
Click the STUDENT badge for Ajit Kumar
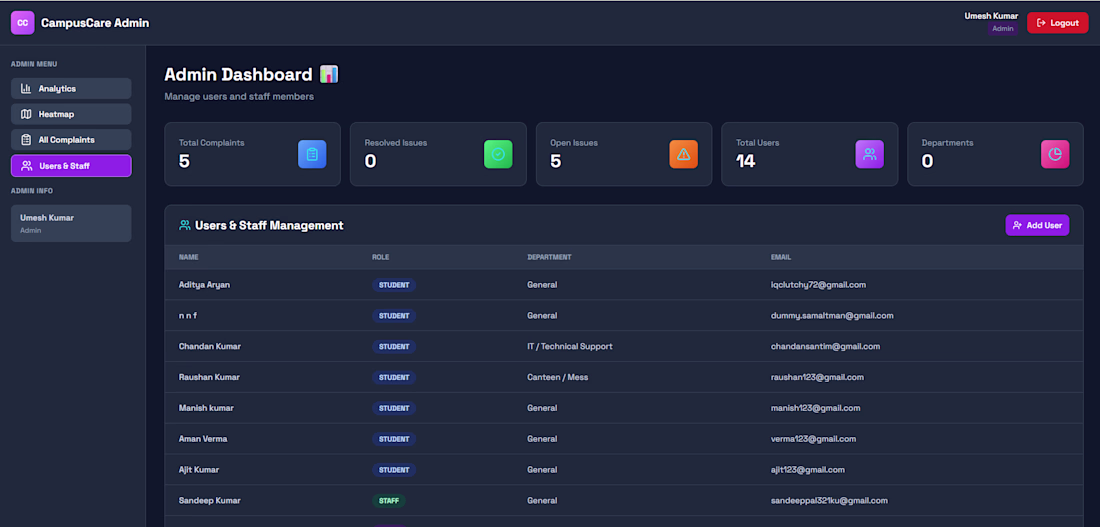(394, 469)
